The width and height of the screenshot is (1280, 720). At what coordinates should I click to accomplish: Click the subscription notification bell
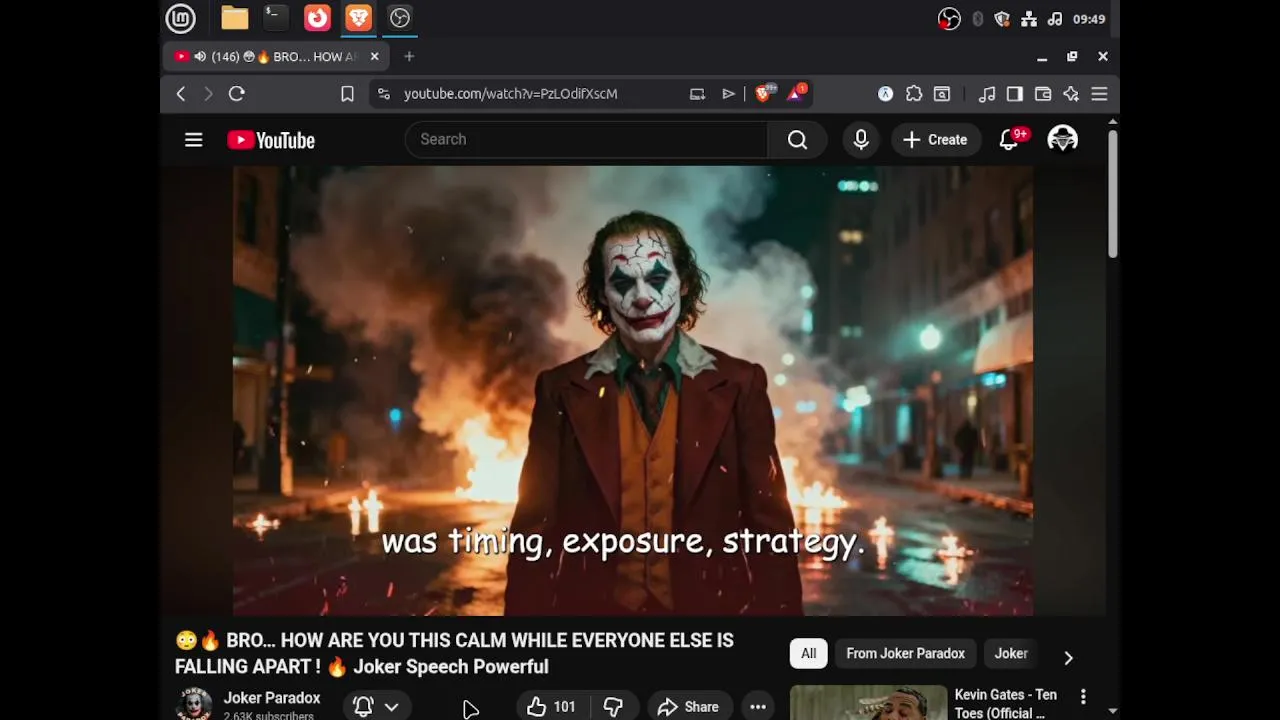(363, 707)
